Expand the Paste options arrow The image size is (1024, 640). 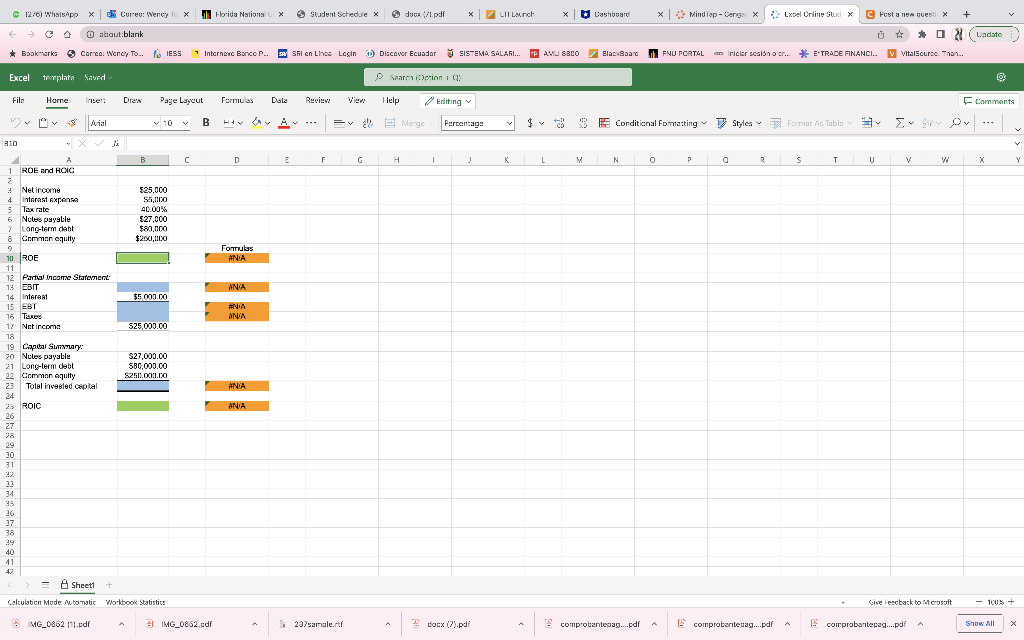pos(54,123)
